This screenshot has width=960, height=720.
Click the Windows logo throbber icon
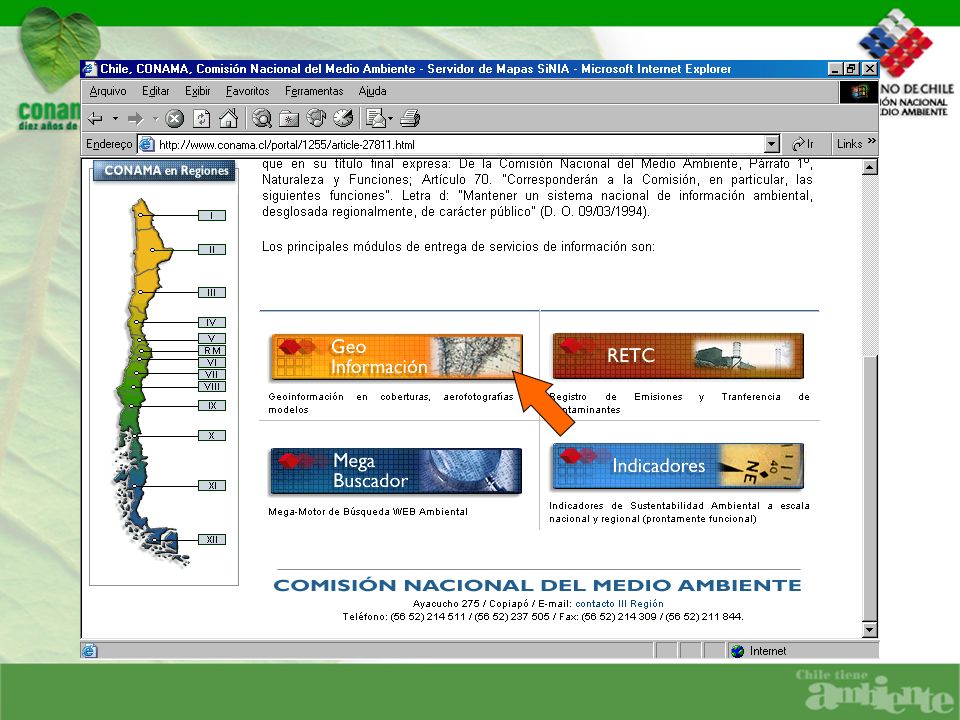858,92
